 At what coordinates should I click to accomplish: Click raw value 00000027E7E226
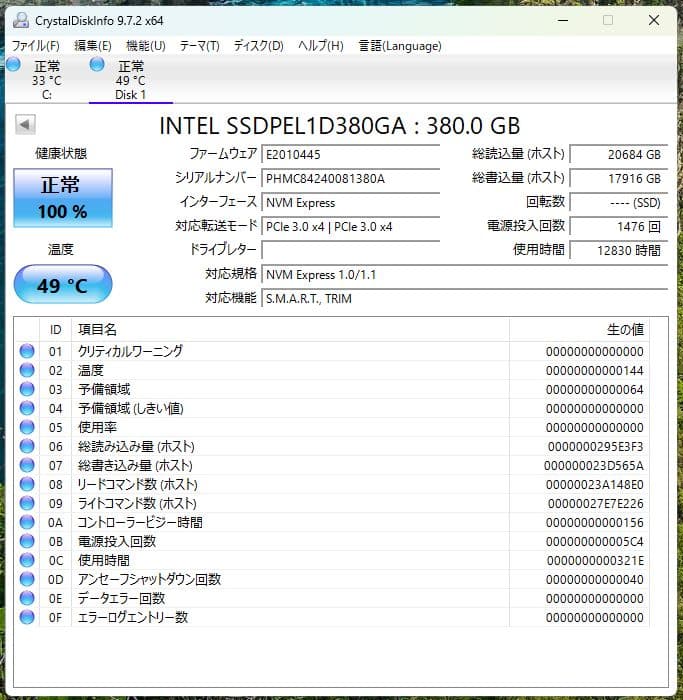tap(596, 504)
